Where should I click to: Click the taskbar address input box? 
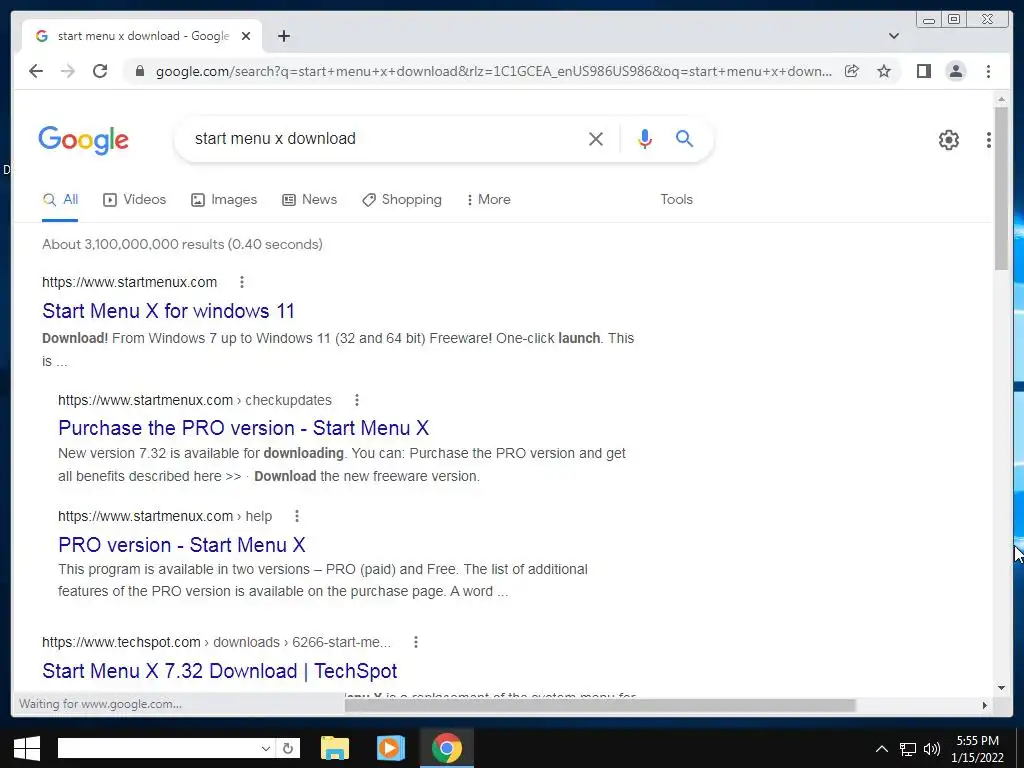coord(158,748)
